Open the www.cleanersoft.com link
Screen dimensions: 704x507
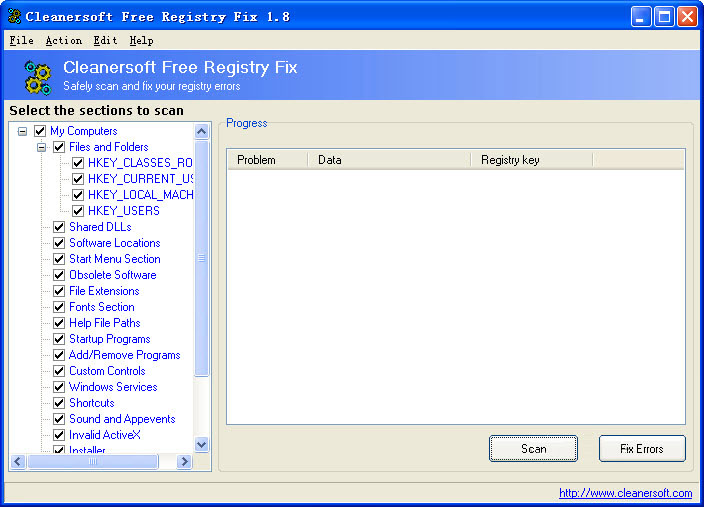click(x=625, y=493)
